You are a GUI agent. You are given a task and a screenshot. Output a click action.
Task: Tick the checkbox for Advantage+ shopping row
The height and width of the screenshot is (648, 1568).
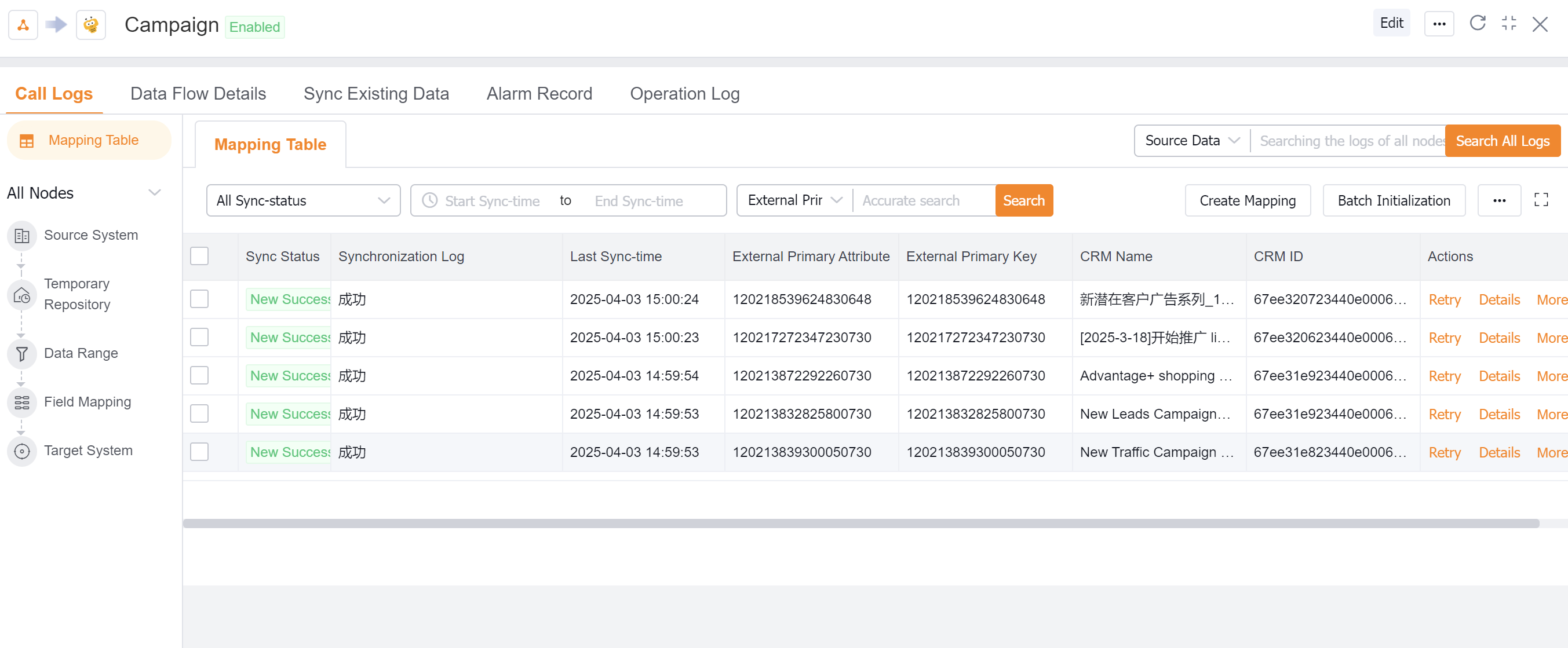pos(199,376)
